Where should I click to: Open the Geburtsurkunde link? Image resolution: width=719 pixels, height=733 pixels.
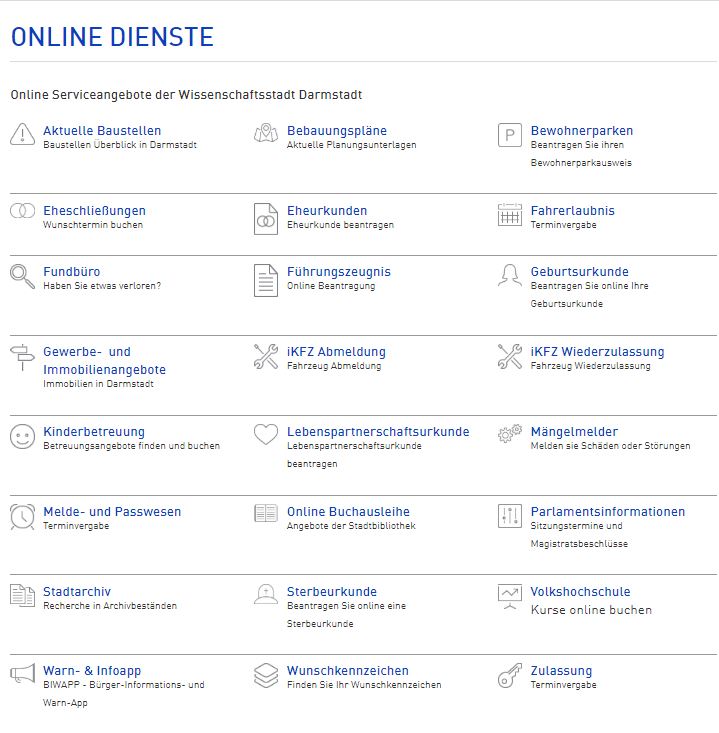pos(579,272)
